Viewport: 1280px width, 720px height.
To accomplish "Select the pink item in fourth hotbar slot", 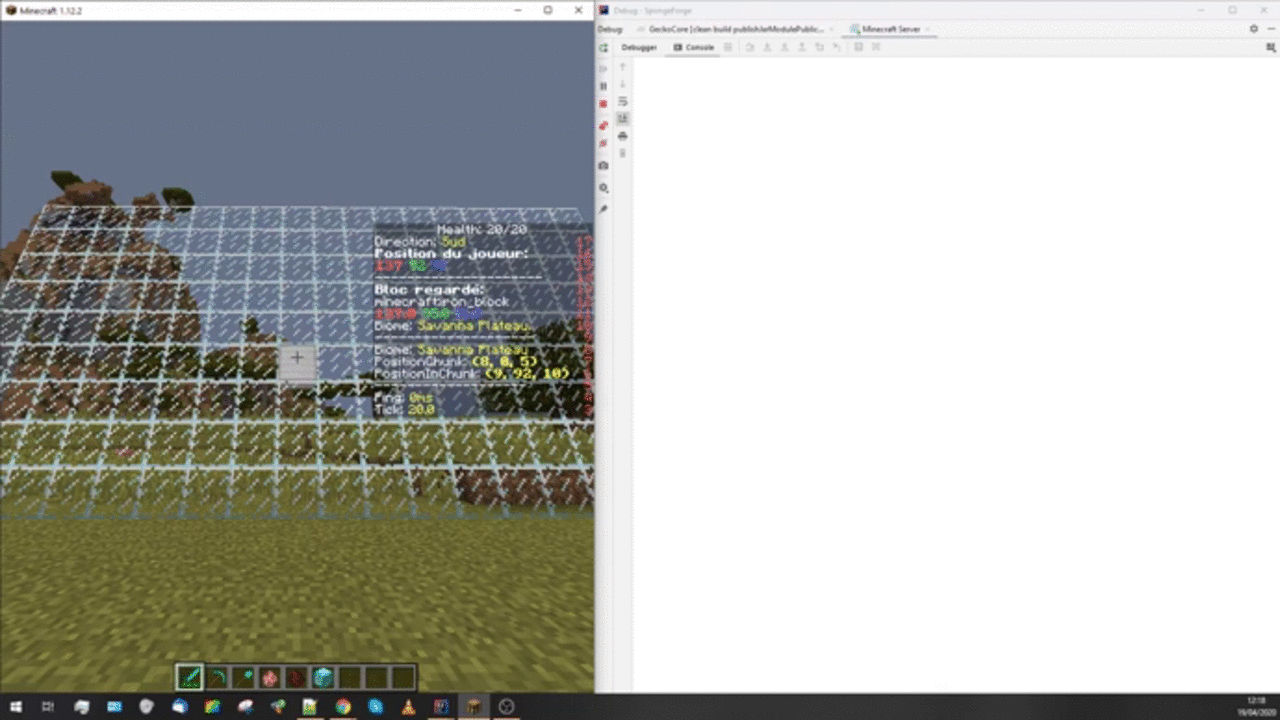I will (x=270, y=677).
